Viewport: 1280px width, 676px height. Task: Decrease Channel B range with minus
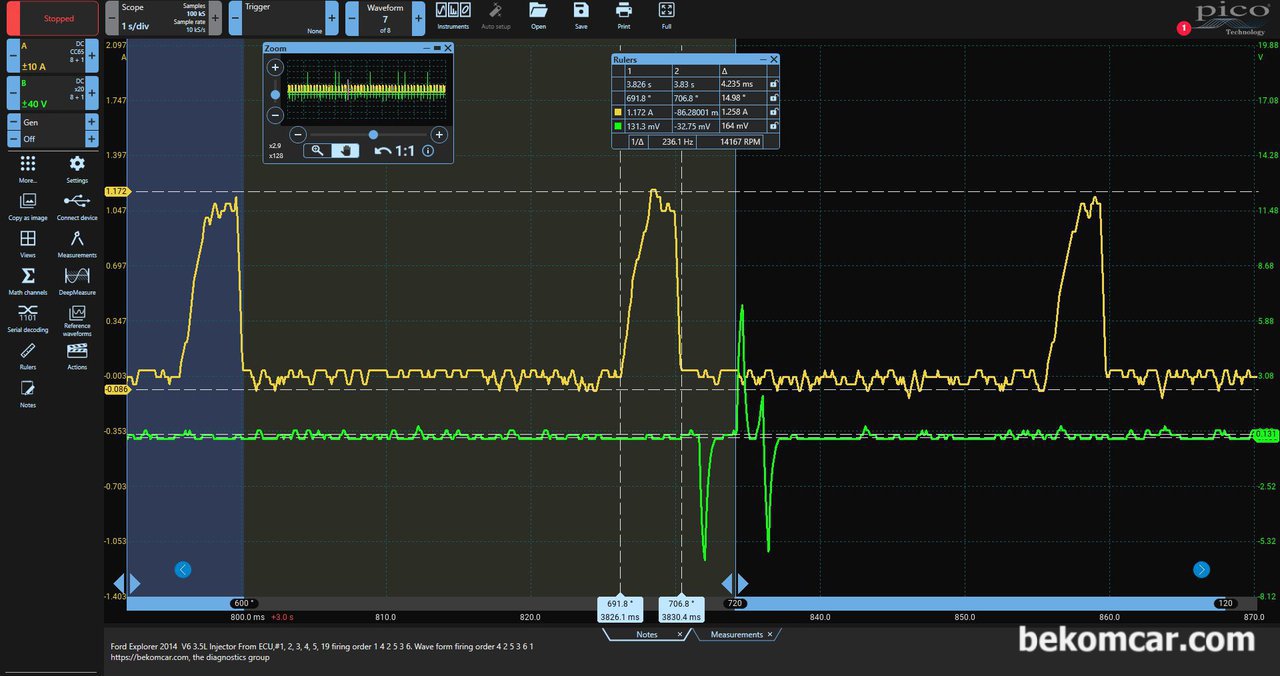(13, 93)
